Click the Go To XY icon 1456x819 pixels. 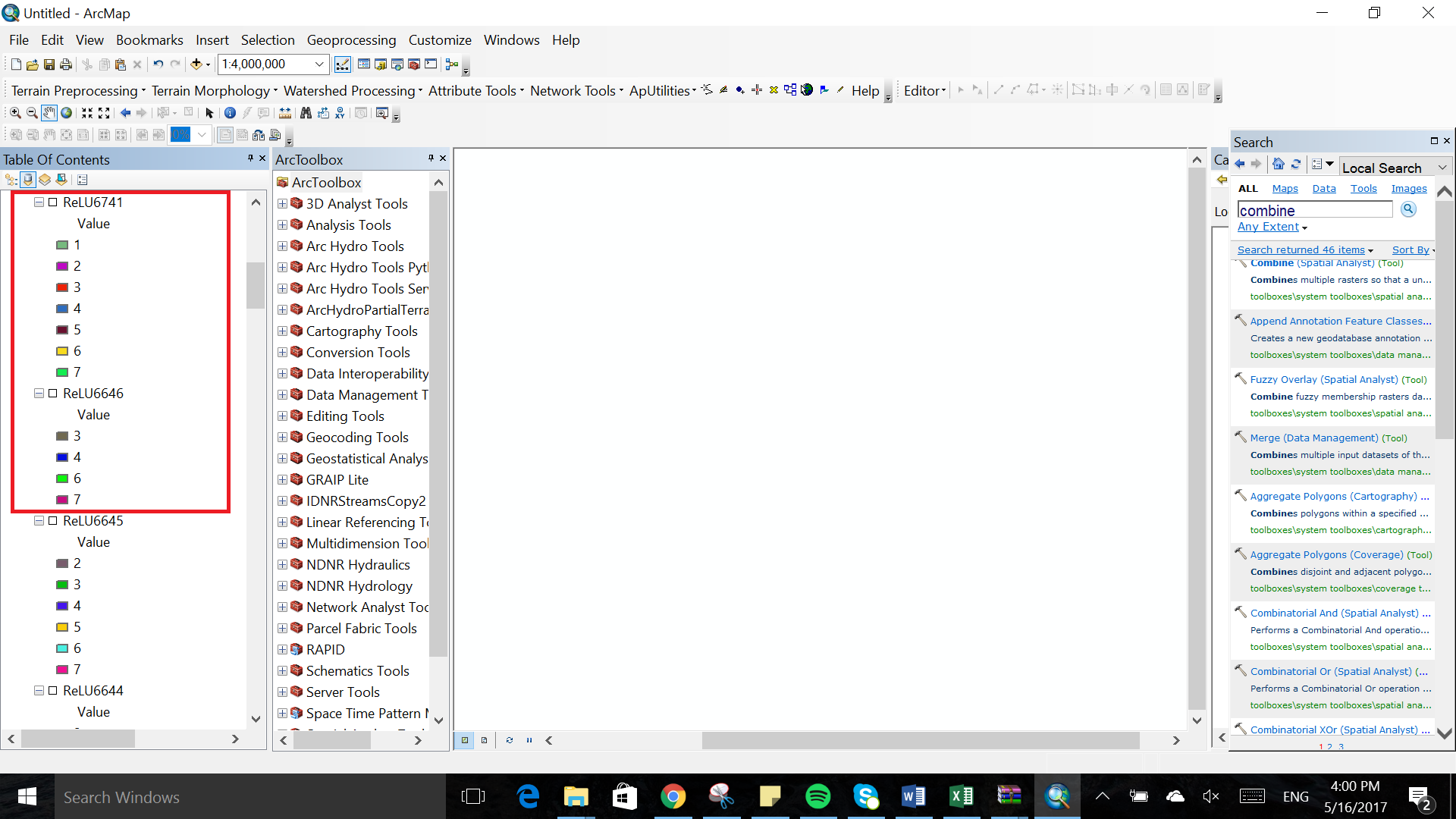[340, 113]
